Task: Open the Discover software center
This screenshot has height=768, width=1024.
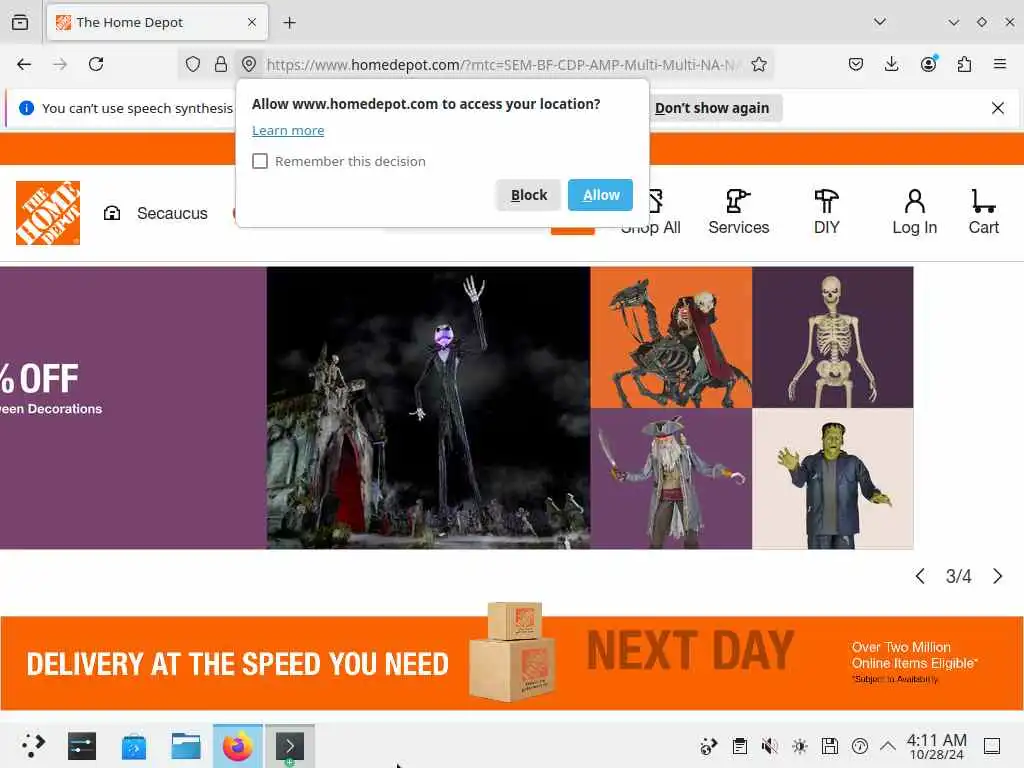Action: pyautogui.click(x=134, y=746)
